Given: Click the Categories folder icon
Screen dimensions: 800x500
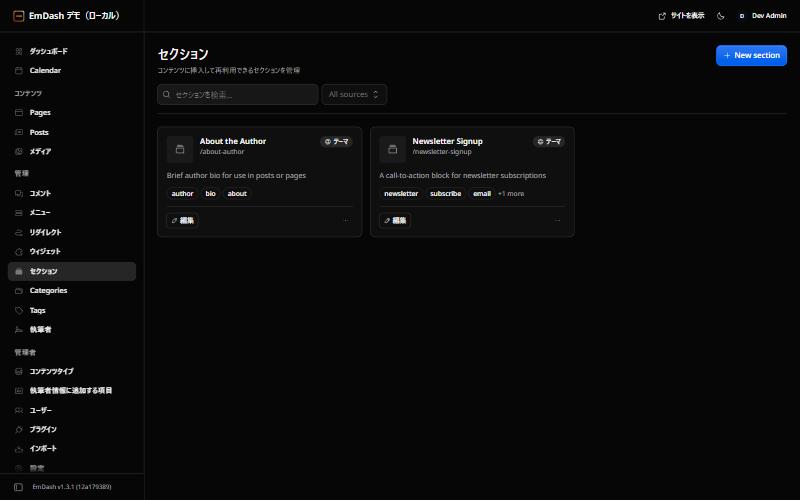Looking at the screenshot, I should 19,291.
